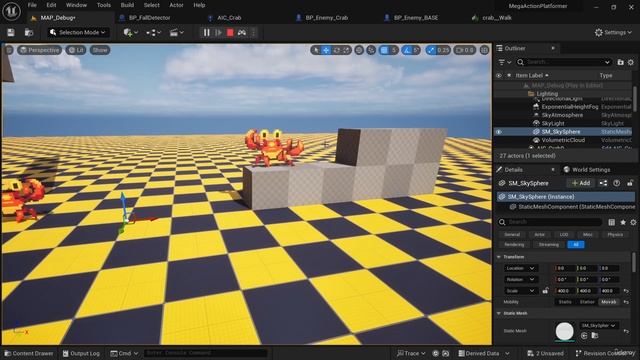The image size is (640, 360).
Task: Open the Blueprints toolbar dropdown
Action: [x=153, y=33]
